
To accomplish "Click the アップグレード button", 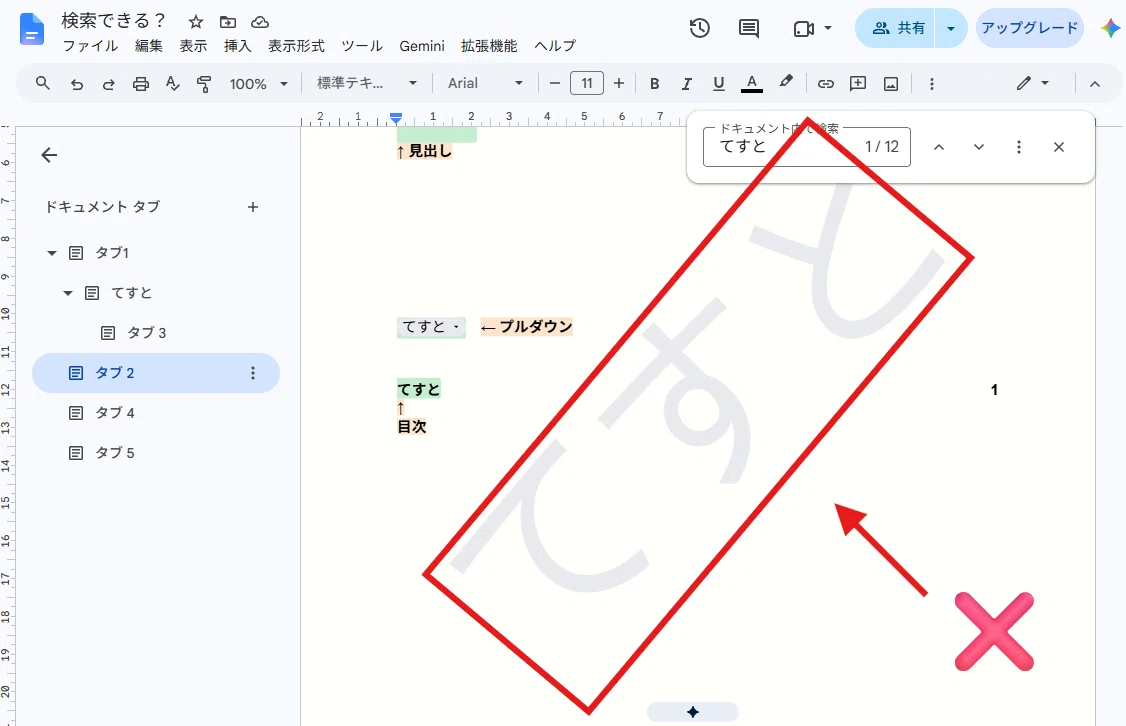I will tap(1030, 28).
